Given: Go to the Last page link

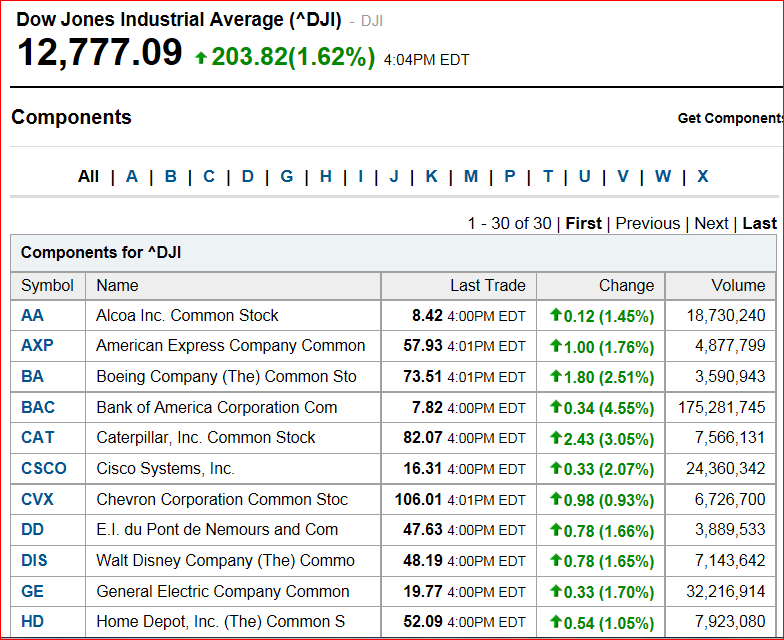Looking at the screenshot, I should coord(760,223).
